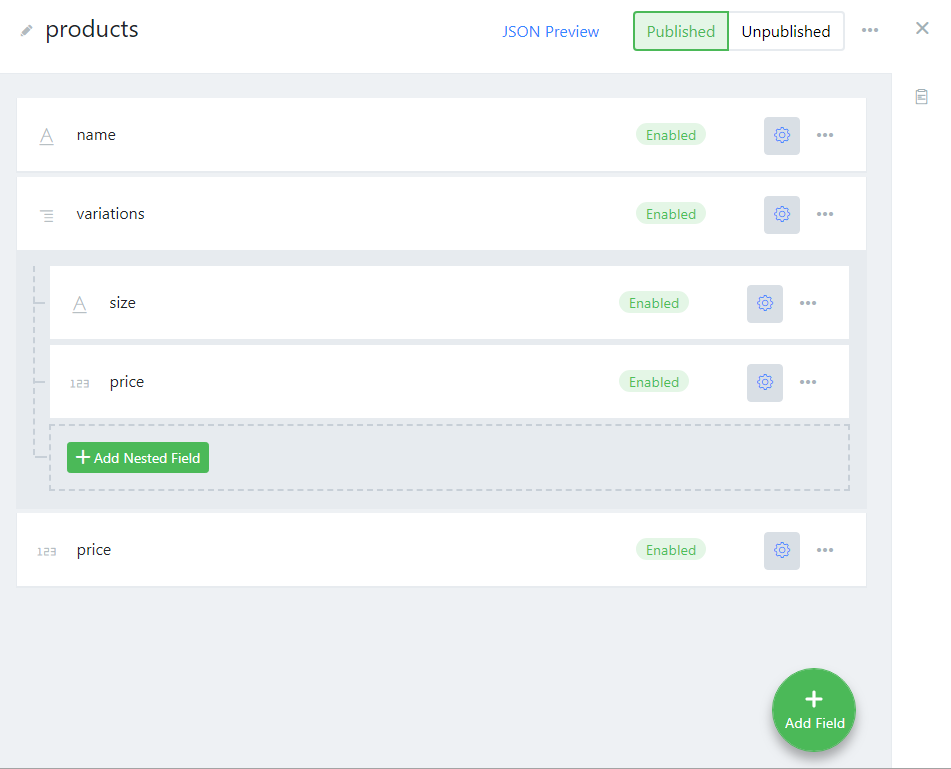Screen dimensions: 951x769
Task: Click the text type icon beside size
Action: [79, 303]
